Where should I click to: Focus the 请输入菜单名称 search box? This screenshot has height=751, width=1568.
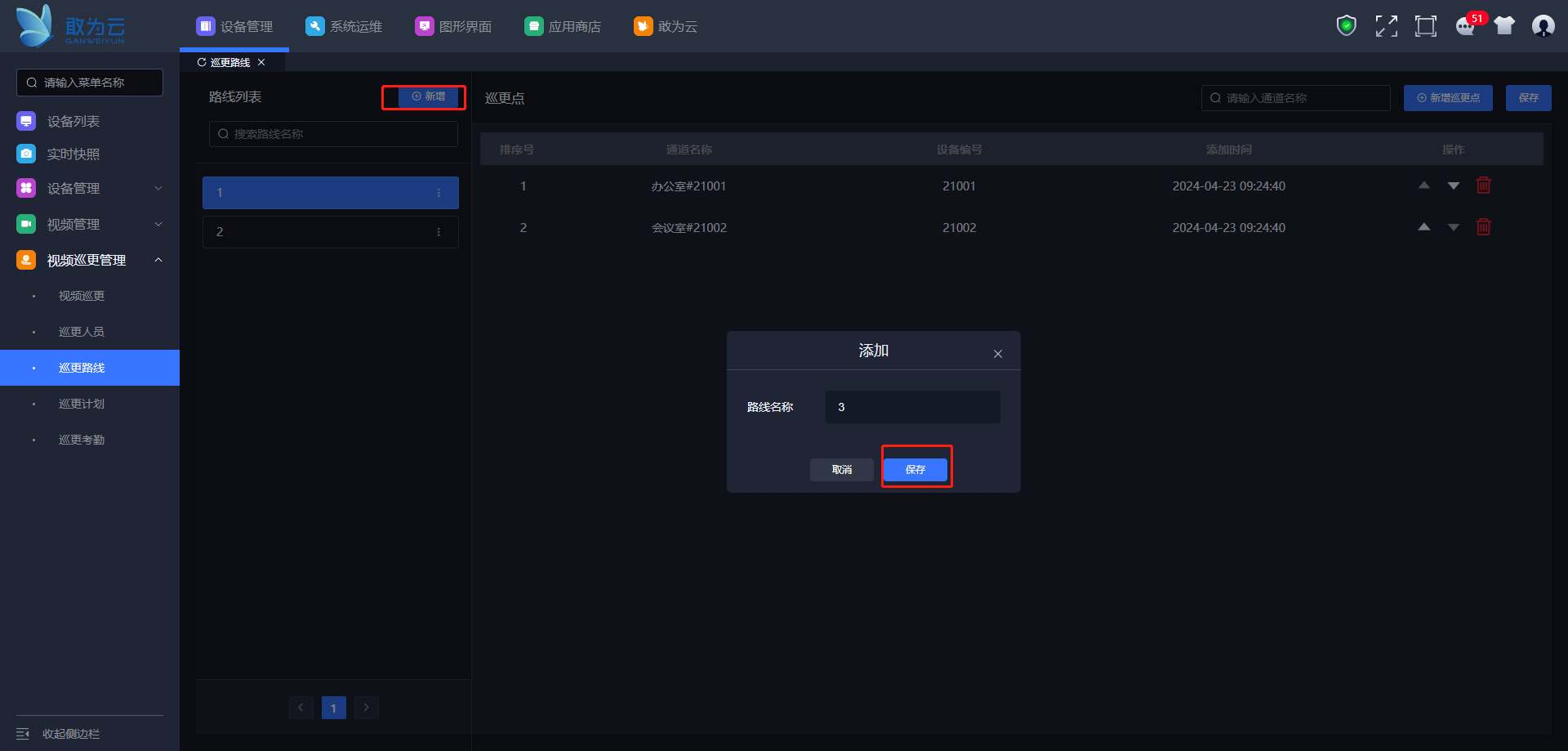(90, 83)
